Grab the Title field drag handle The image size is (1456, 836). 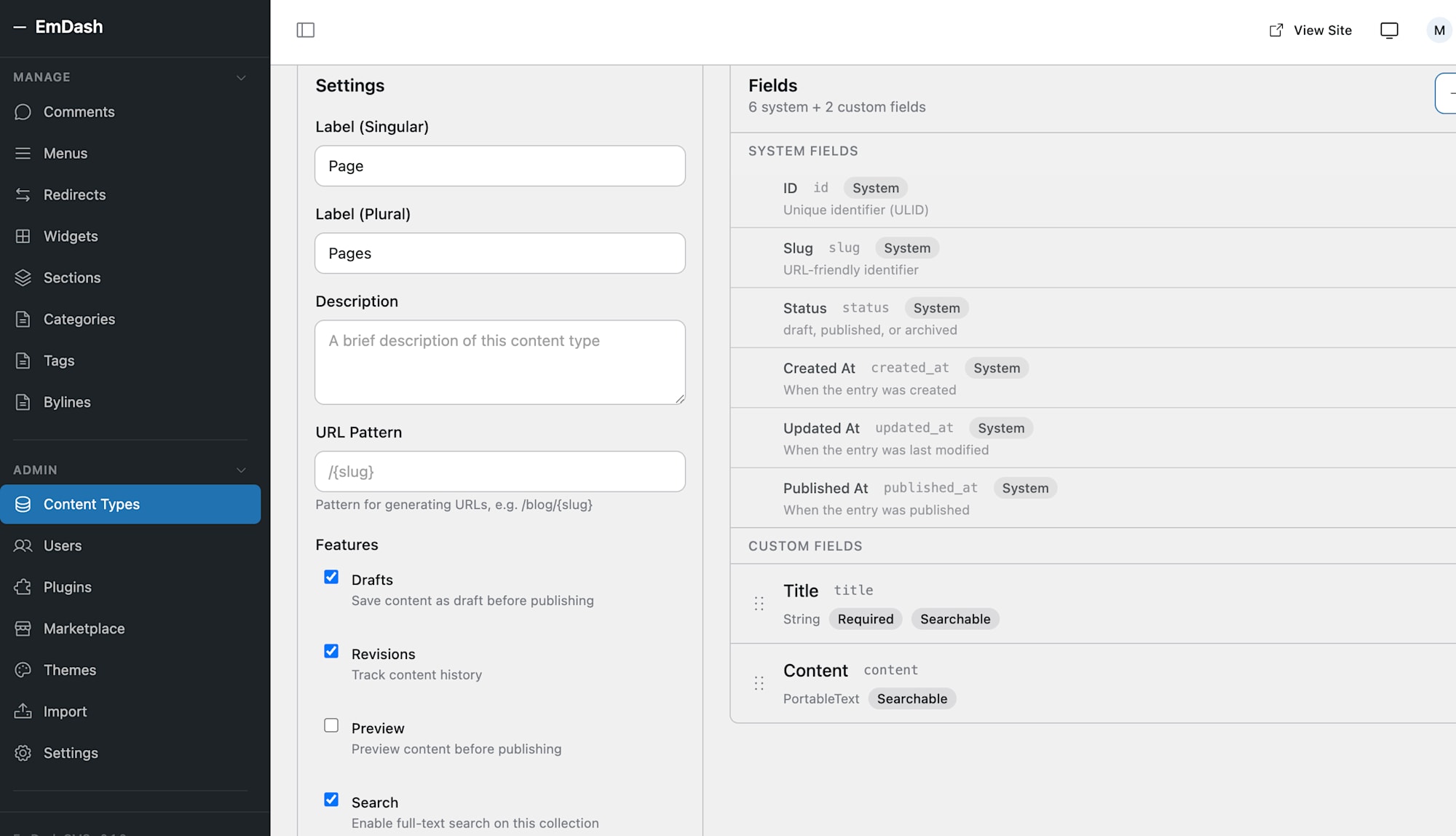759,604
